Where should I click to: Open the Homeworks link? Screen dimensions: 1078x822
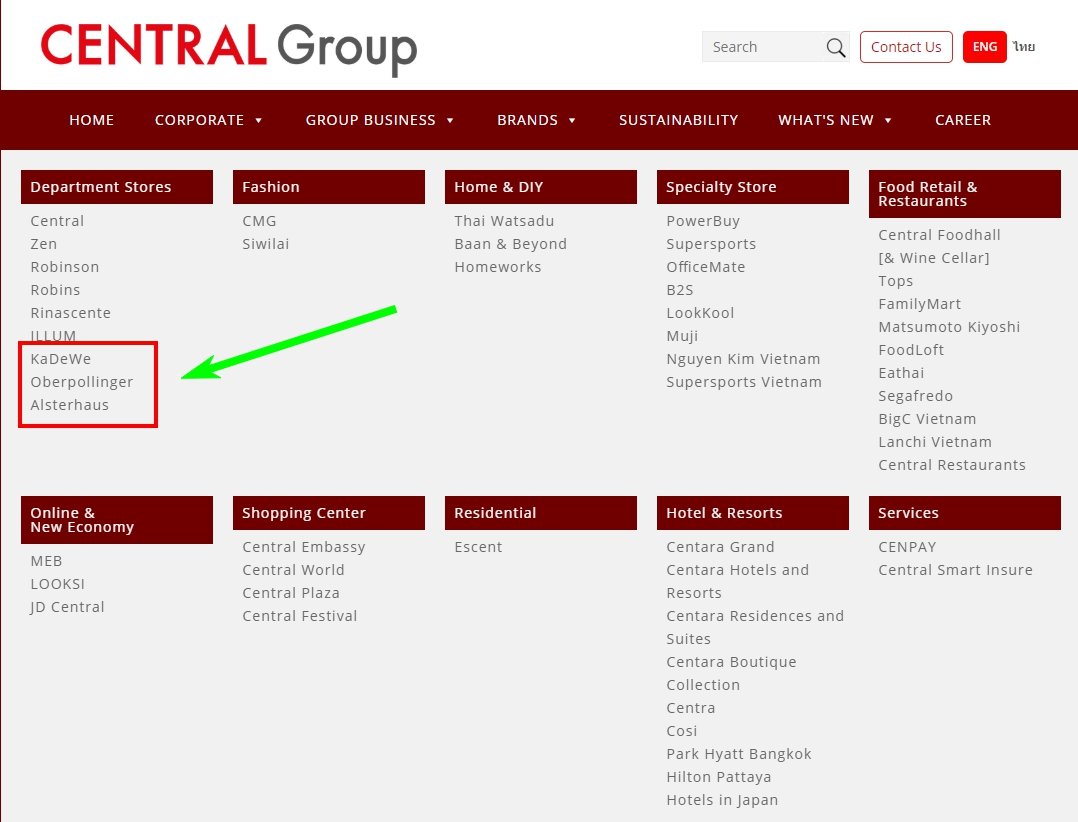pos(498,267)
